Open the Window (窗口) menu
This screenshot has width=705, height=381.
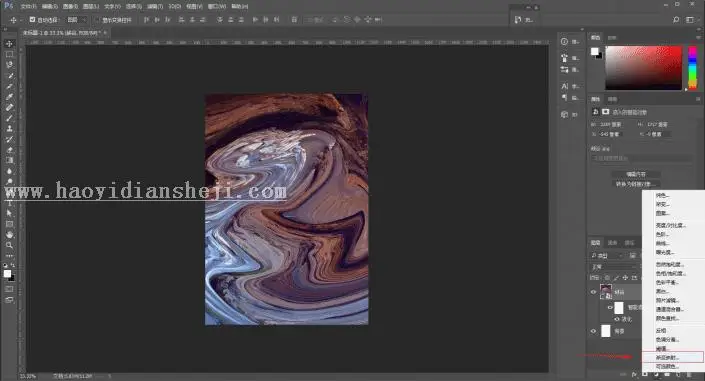[217, 6]
